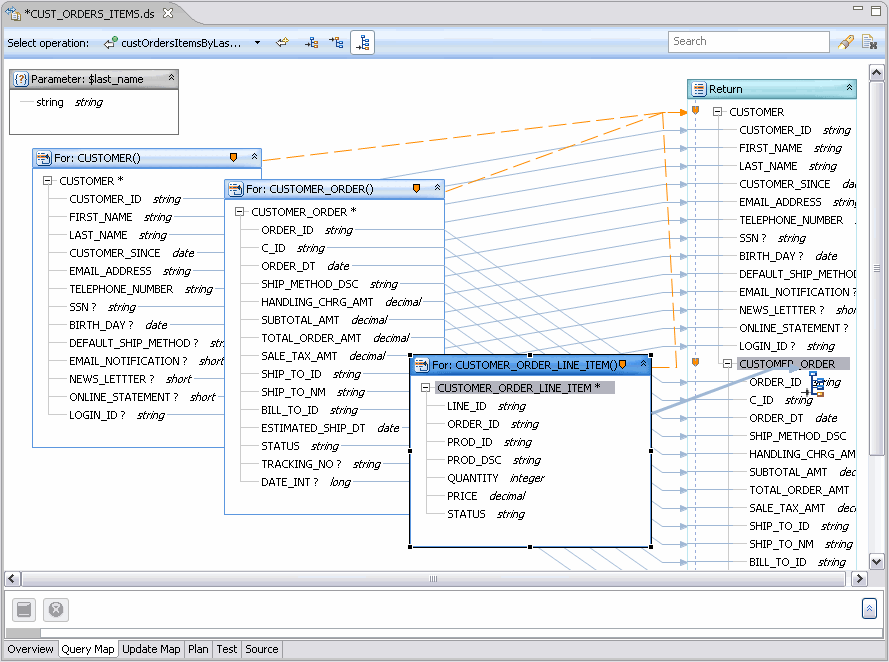This screenshot has width=889, height=662.
Task: Collapse the For: CUSTOMER_ORDER() block
Action: 437,188
